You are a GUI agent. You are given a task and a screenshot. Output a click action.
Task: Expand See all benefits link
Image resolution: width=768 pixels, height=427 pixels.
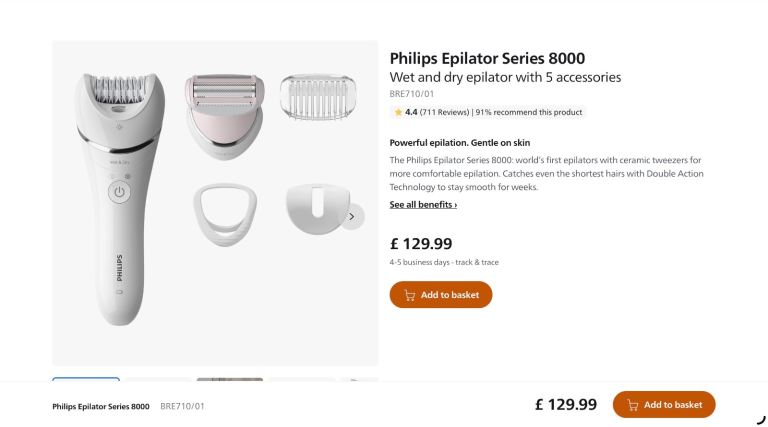[x=423, y=205]
